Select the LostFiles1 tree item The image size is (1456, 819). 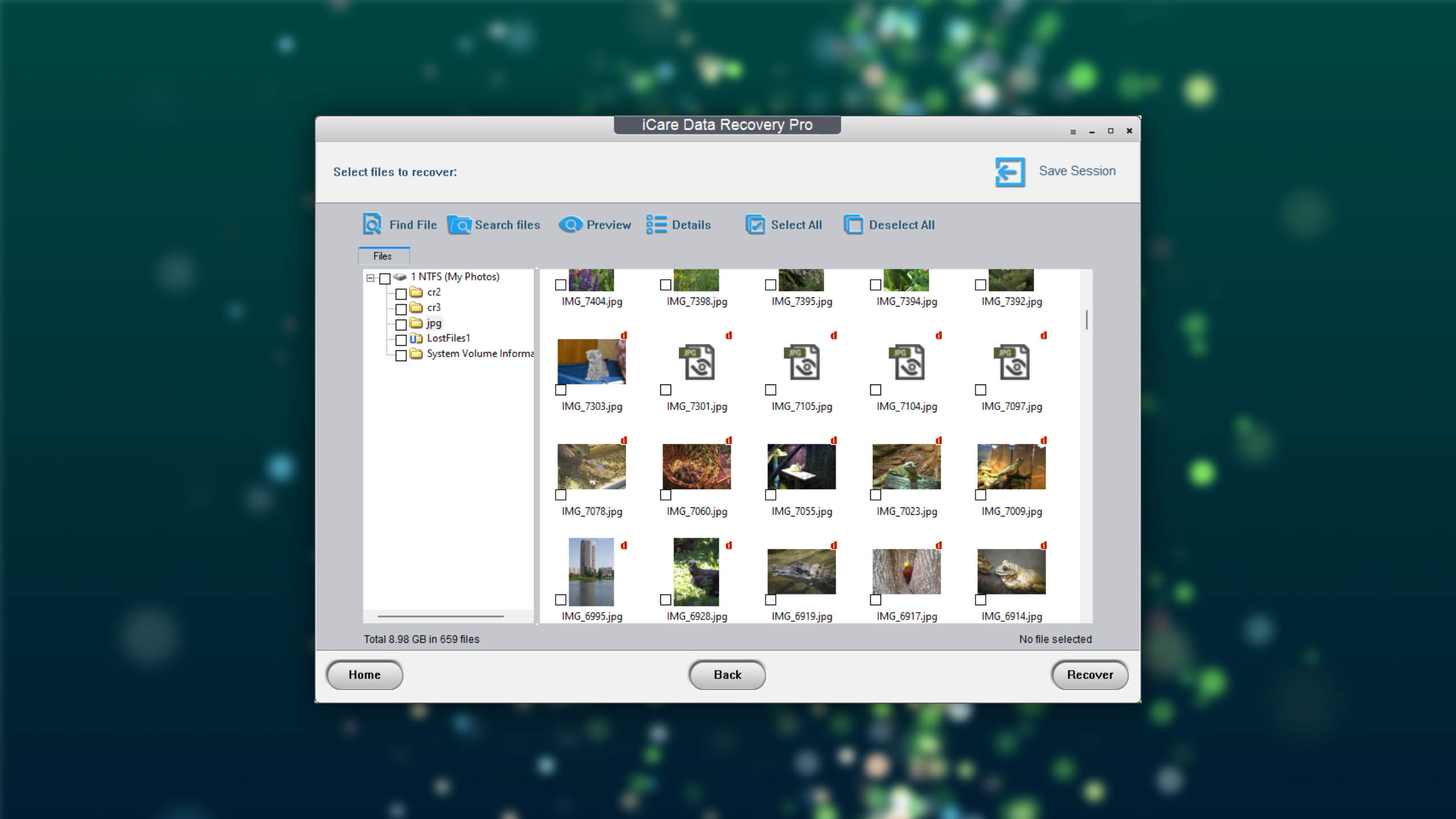449,338
